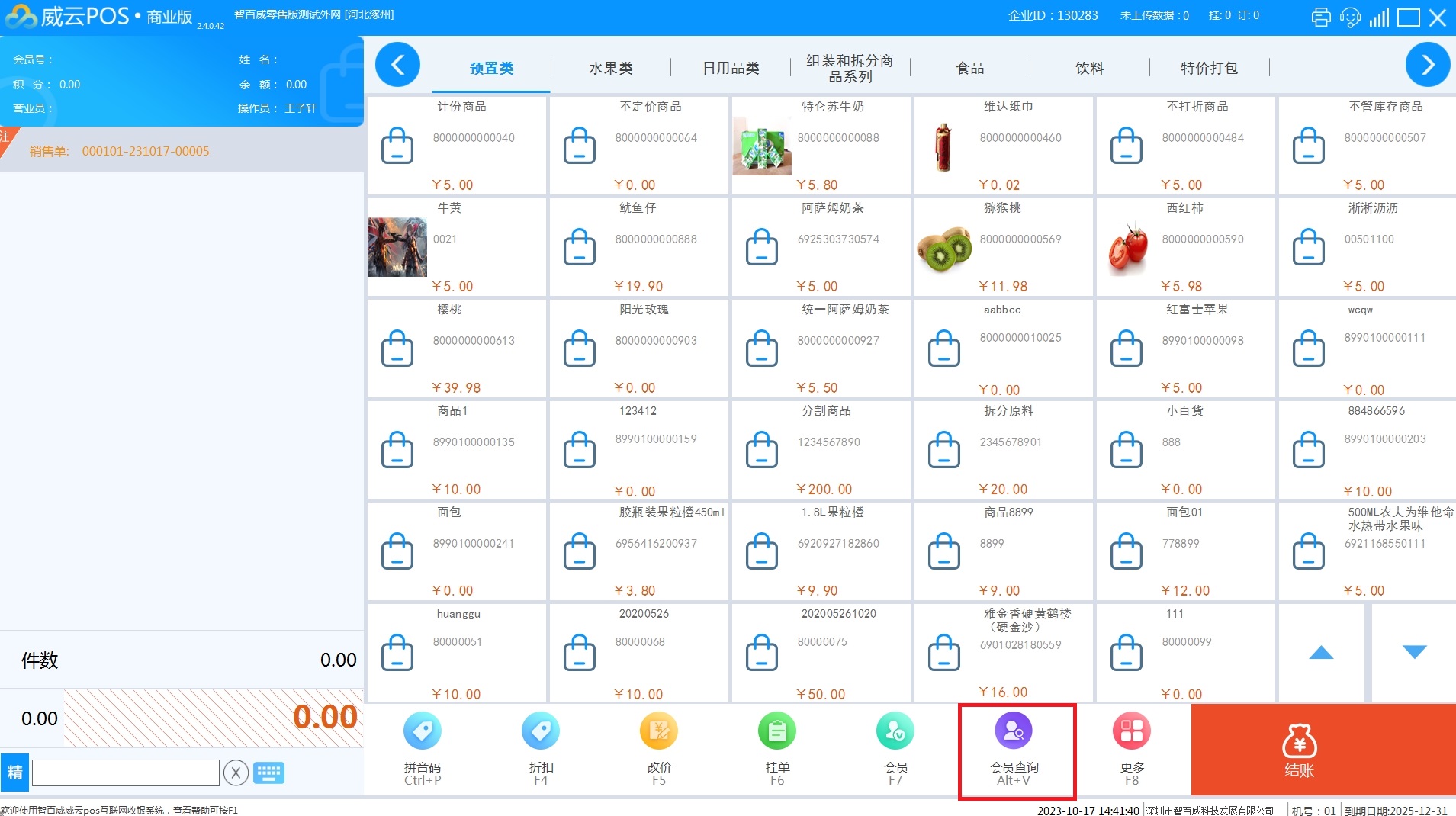
Task: Add 猕猴桃 kiwi product to order
Action: click(x=1003, y=247)
